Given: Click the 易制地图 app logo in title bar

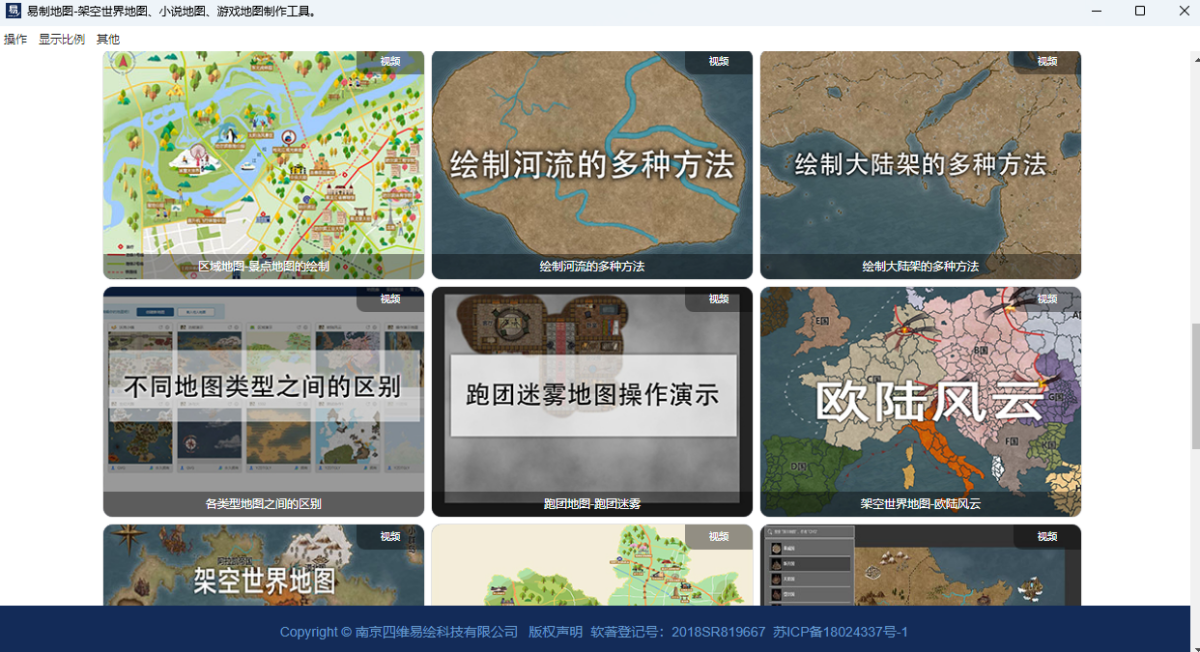Looking at the screenshot, I should point(13,12).
